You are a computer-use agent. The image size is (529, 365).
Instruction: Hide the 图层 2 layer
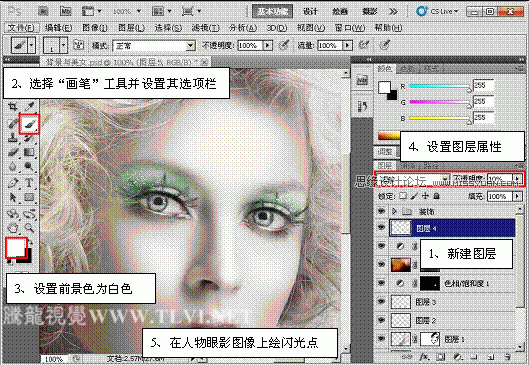381,319
